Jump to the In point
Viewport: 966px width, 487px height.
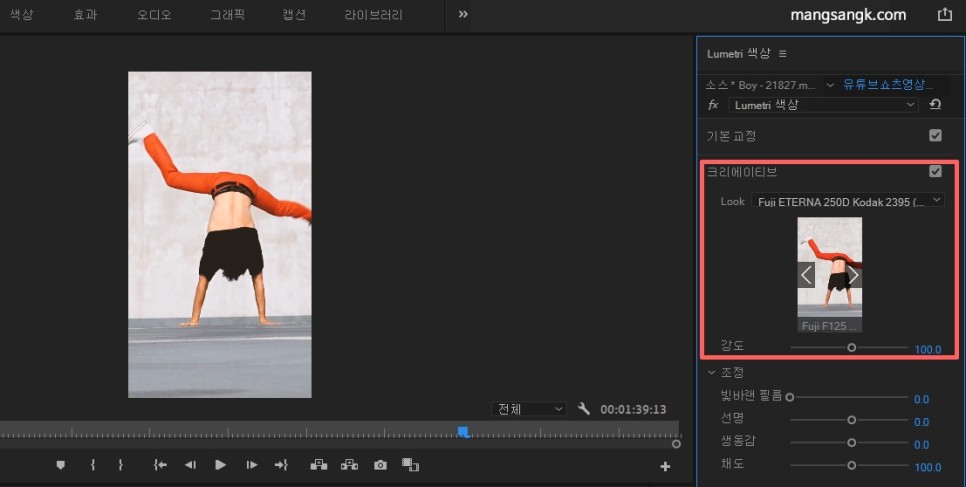(160, 465)
